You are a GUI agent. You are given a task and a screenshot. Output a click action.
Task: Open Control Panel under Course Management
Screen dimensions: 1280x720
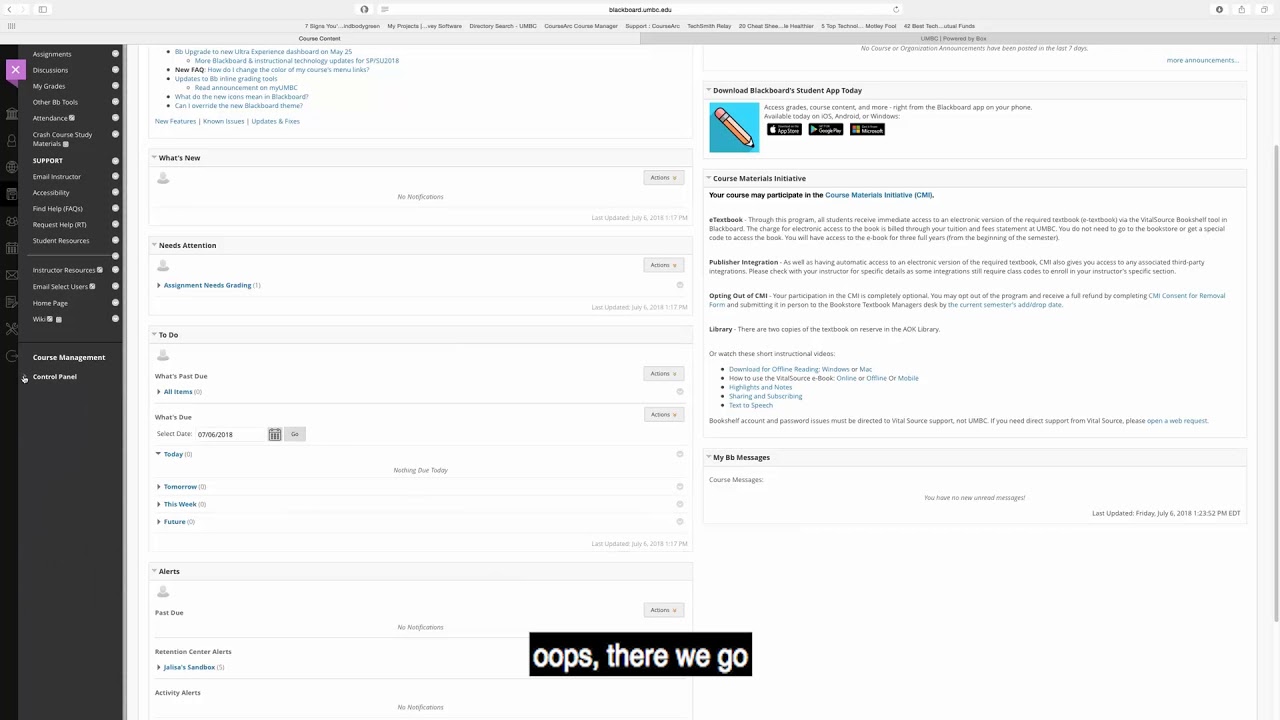pos(54,377)
